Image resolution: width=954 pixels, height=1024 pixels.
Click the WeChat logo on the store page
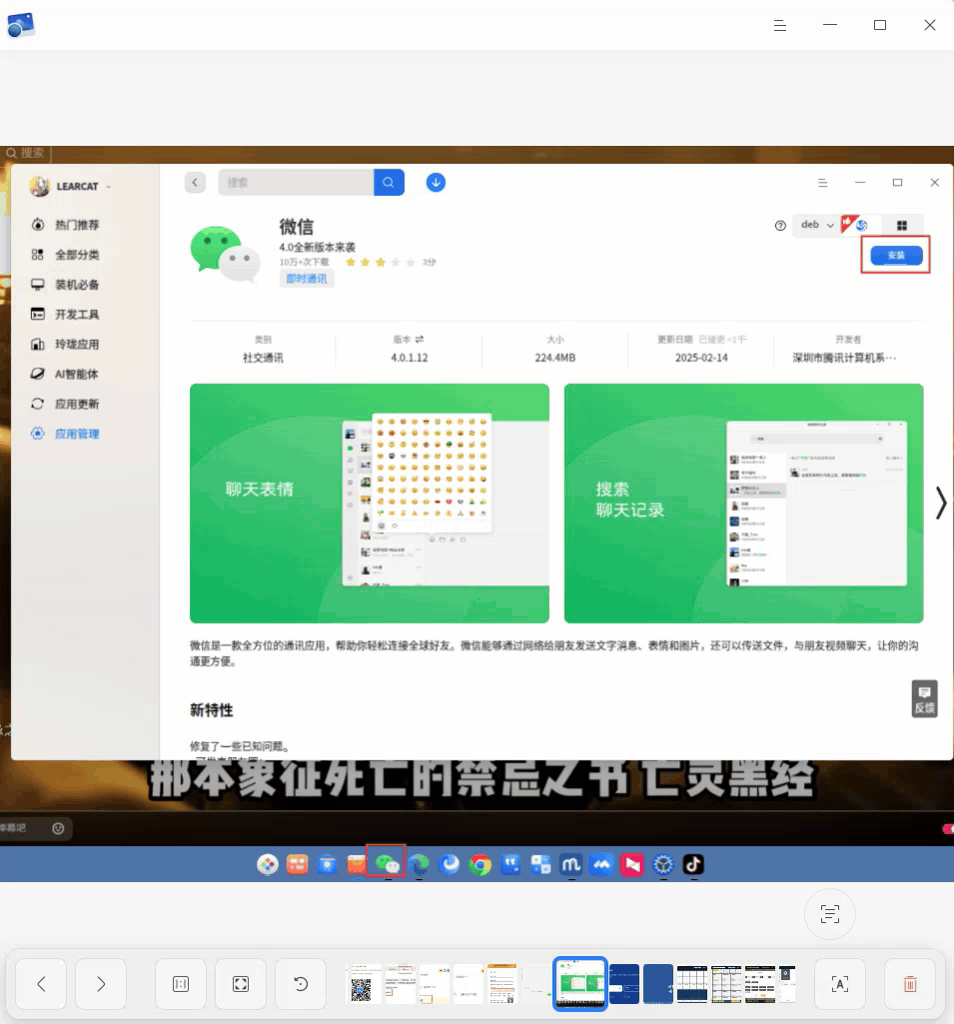pos(225,253)
